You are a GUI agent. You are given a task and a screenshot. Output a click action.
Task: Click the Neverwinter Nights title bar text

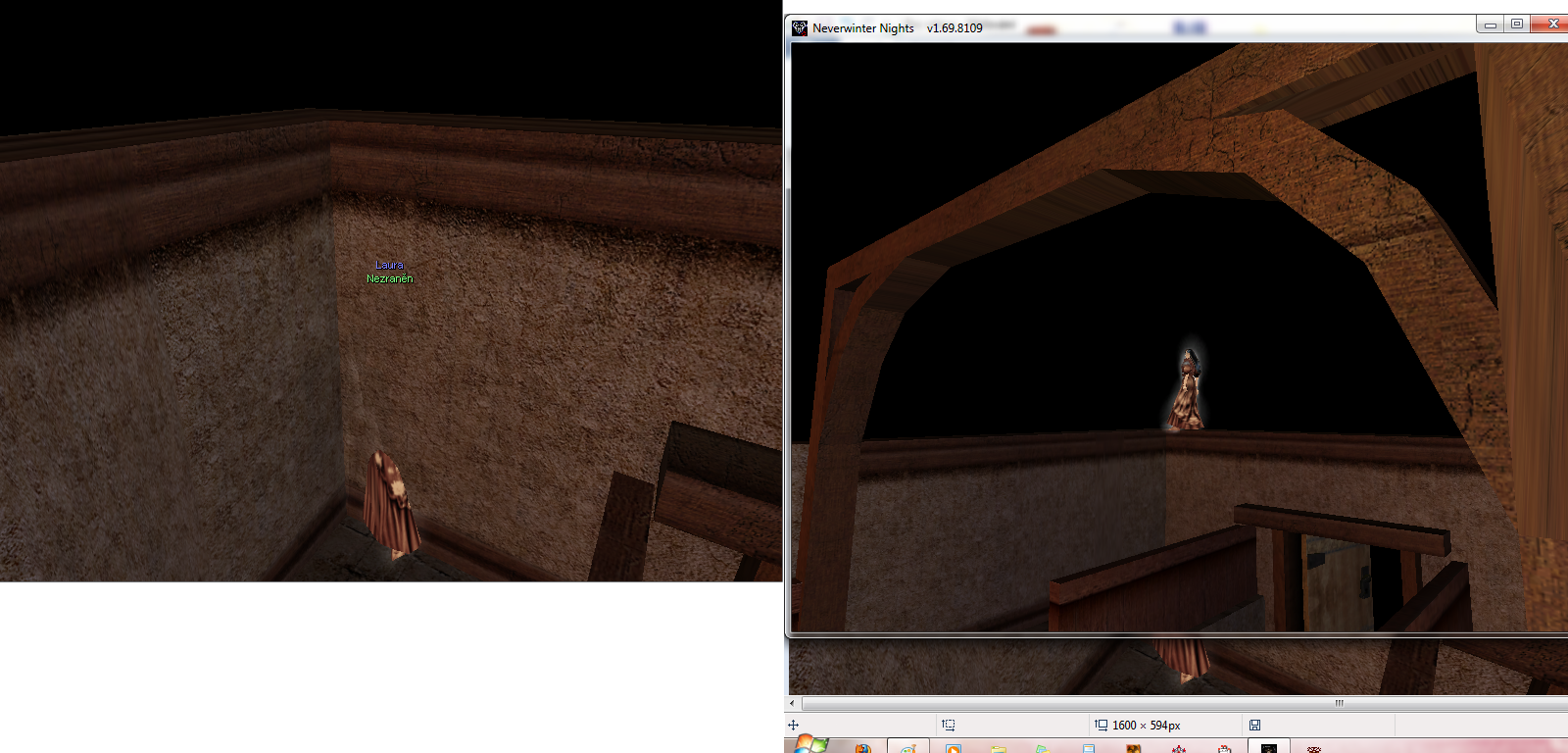tap(862, 28)
